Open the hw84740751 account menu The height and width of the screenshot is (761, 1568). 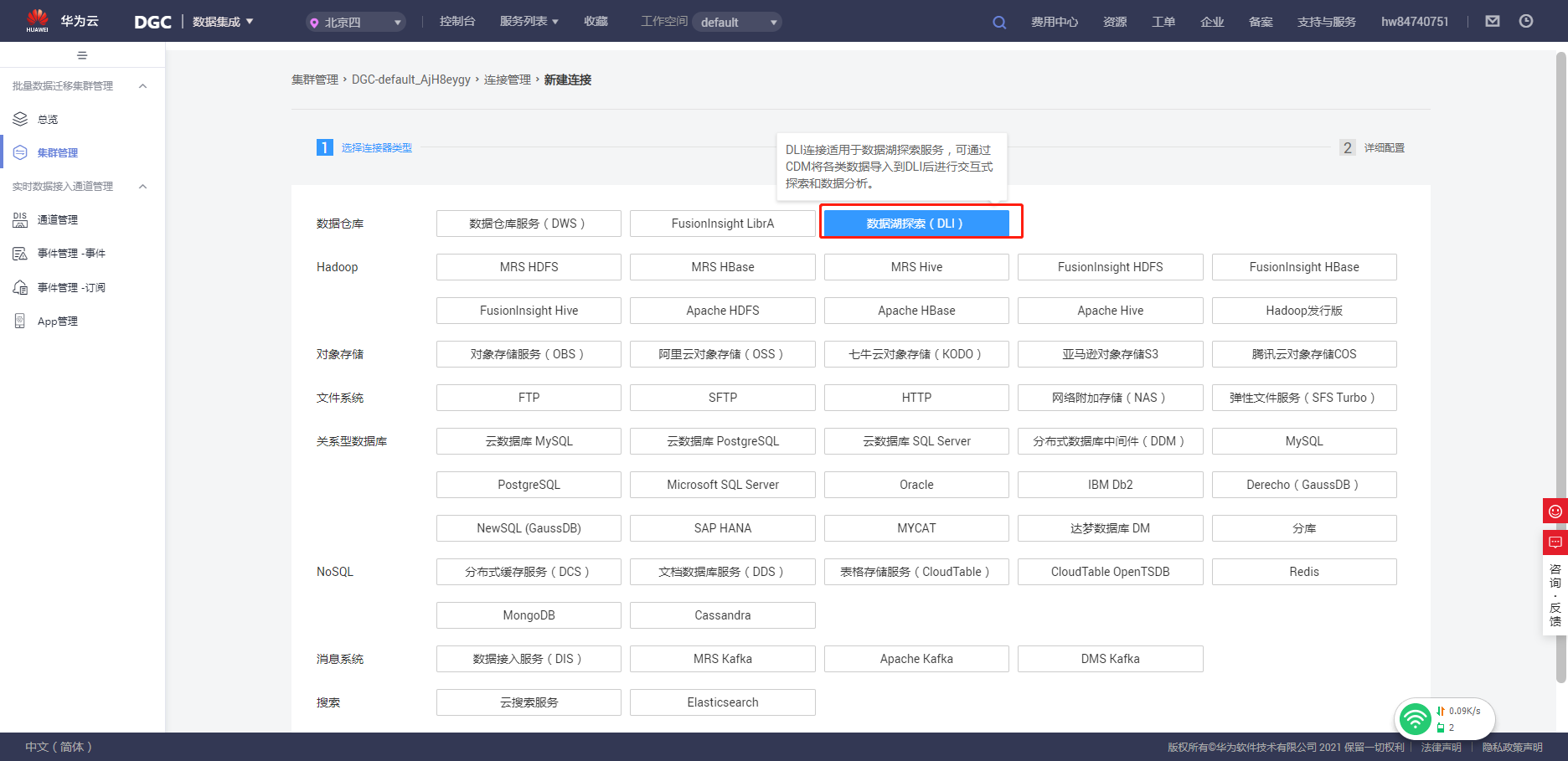click(1415, 22)
